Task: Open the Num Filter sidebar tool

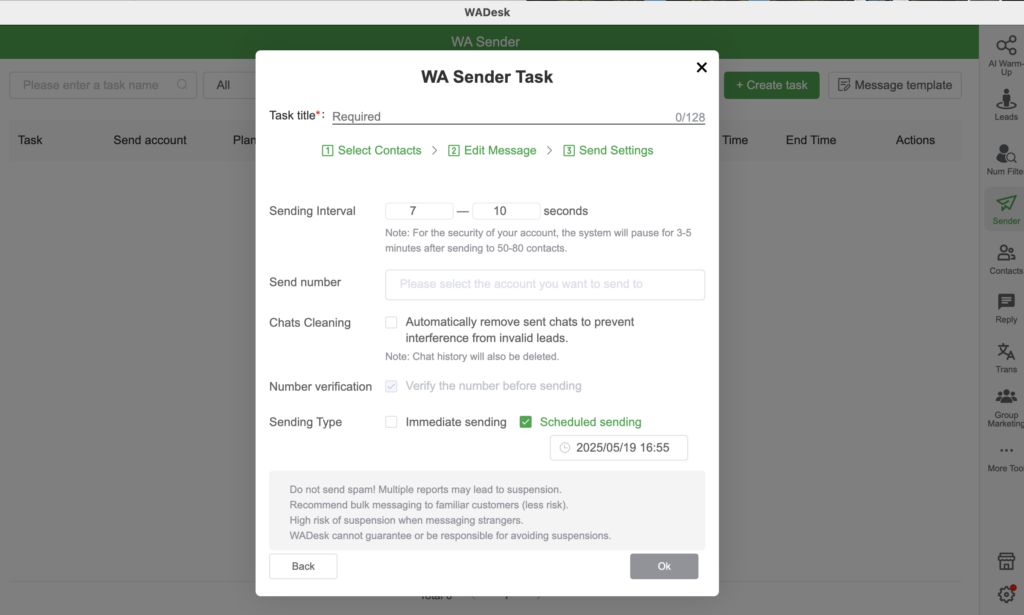Action: 1006,154
